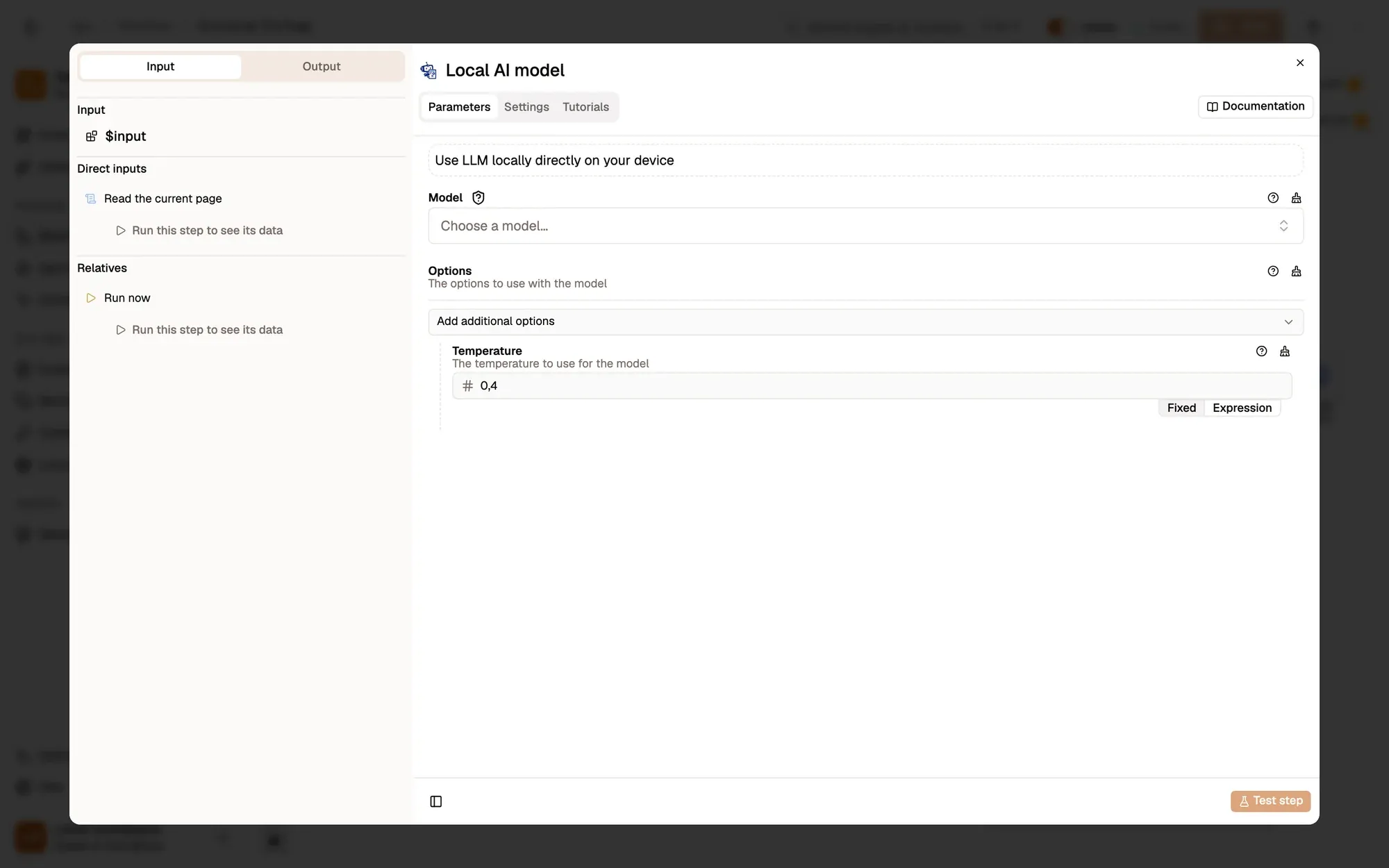
Task: Click the Relatives heading
Action: coord(102,268)
